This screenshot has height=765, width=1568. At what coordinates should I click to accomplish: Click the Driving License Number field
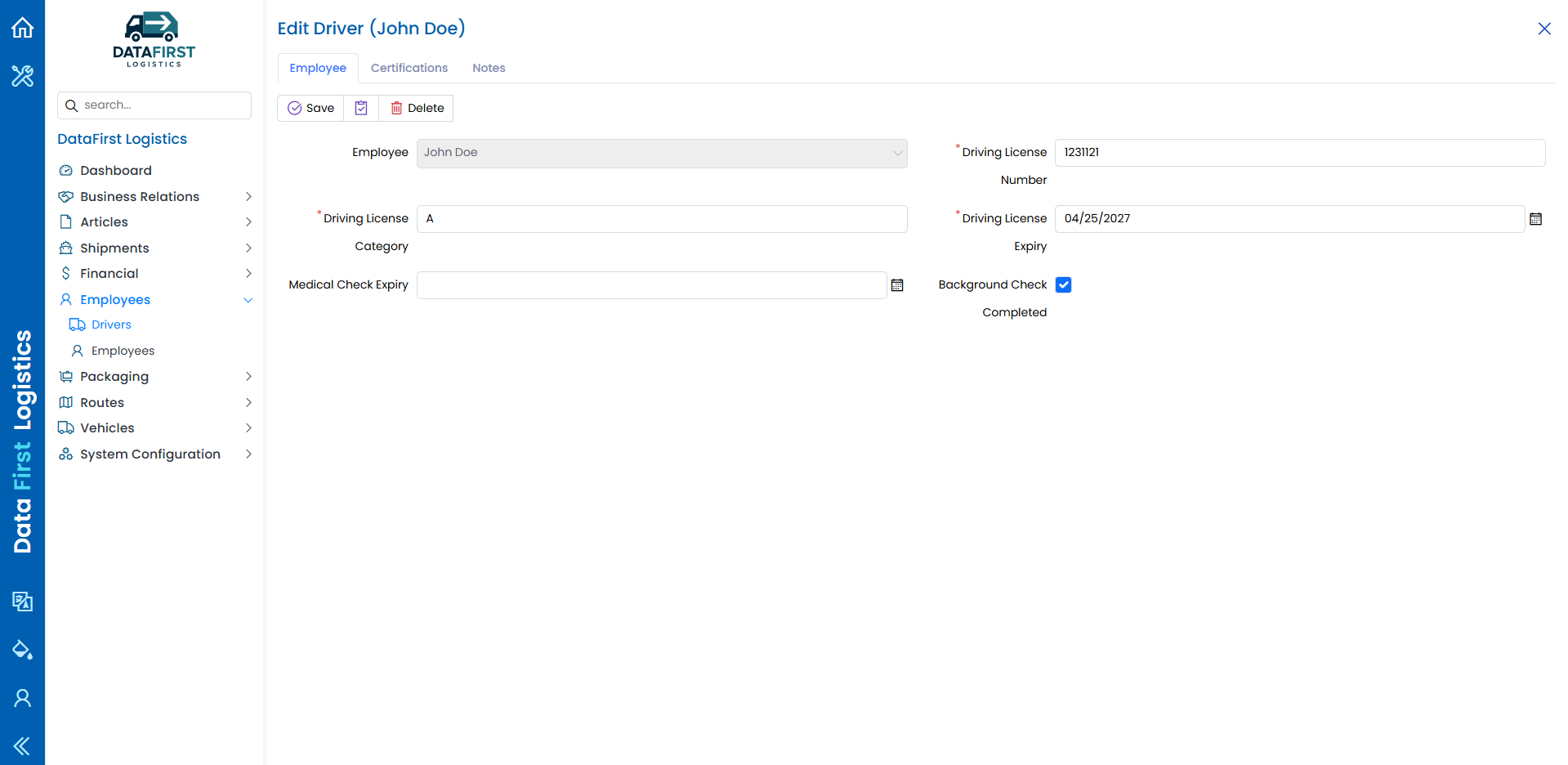click(x=1300, y=153)
